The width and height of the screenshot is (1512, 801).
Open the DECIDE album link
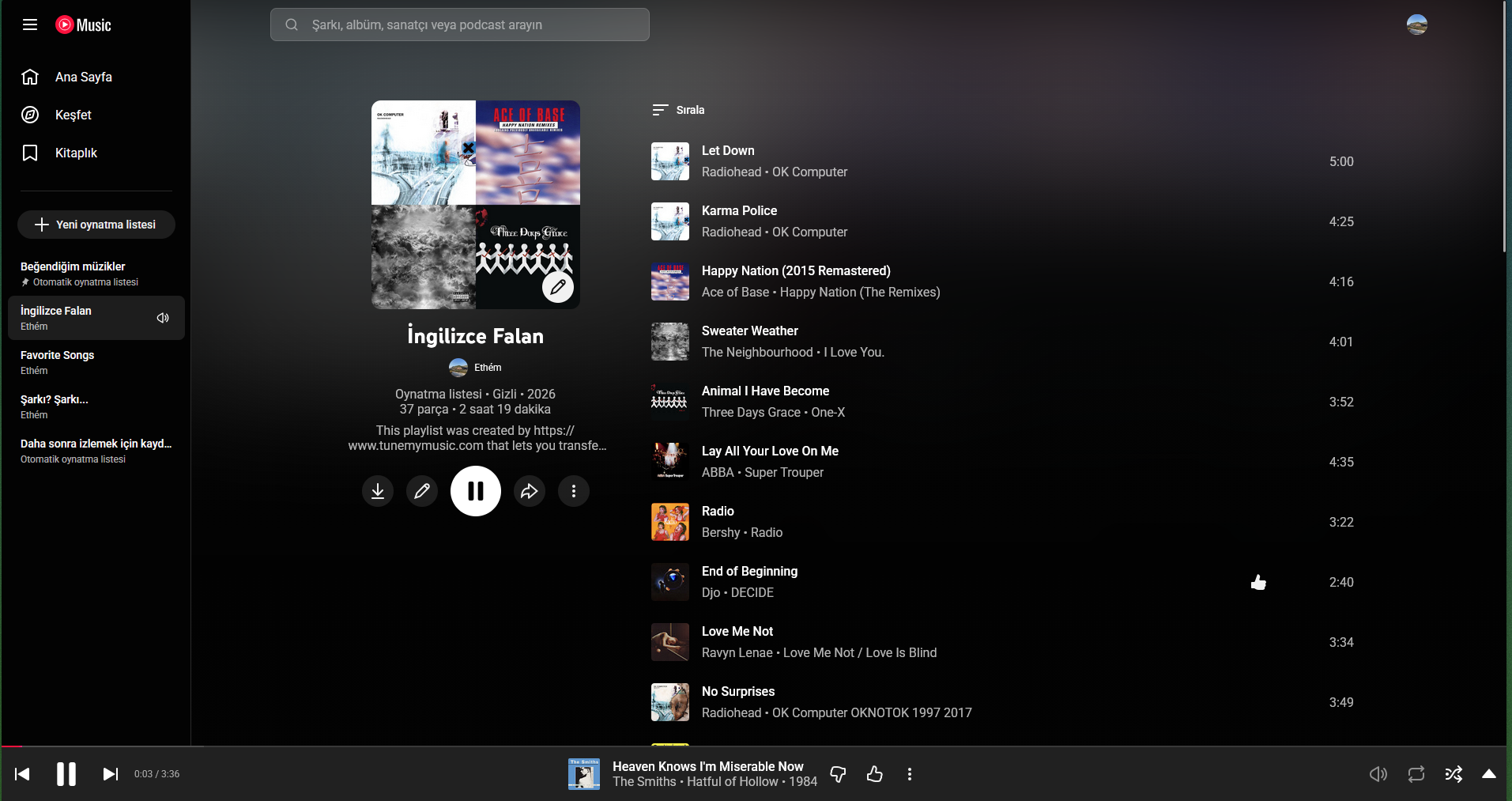tap(752, 592)
